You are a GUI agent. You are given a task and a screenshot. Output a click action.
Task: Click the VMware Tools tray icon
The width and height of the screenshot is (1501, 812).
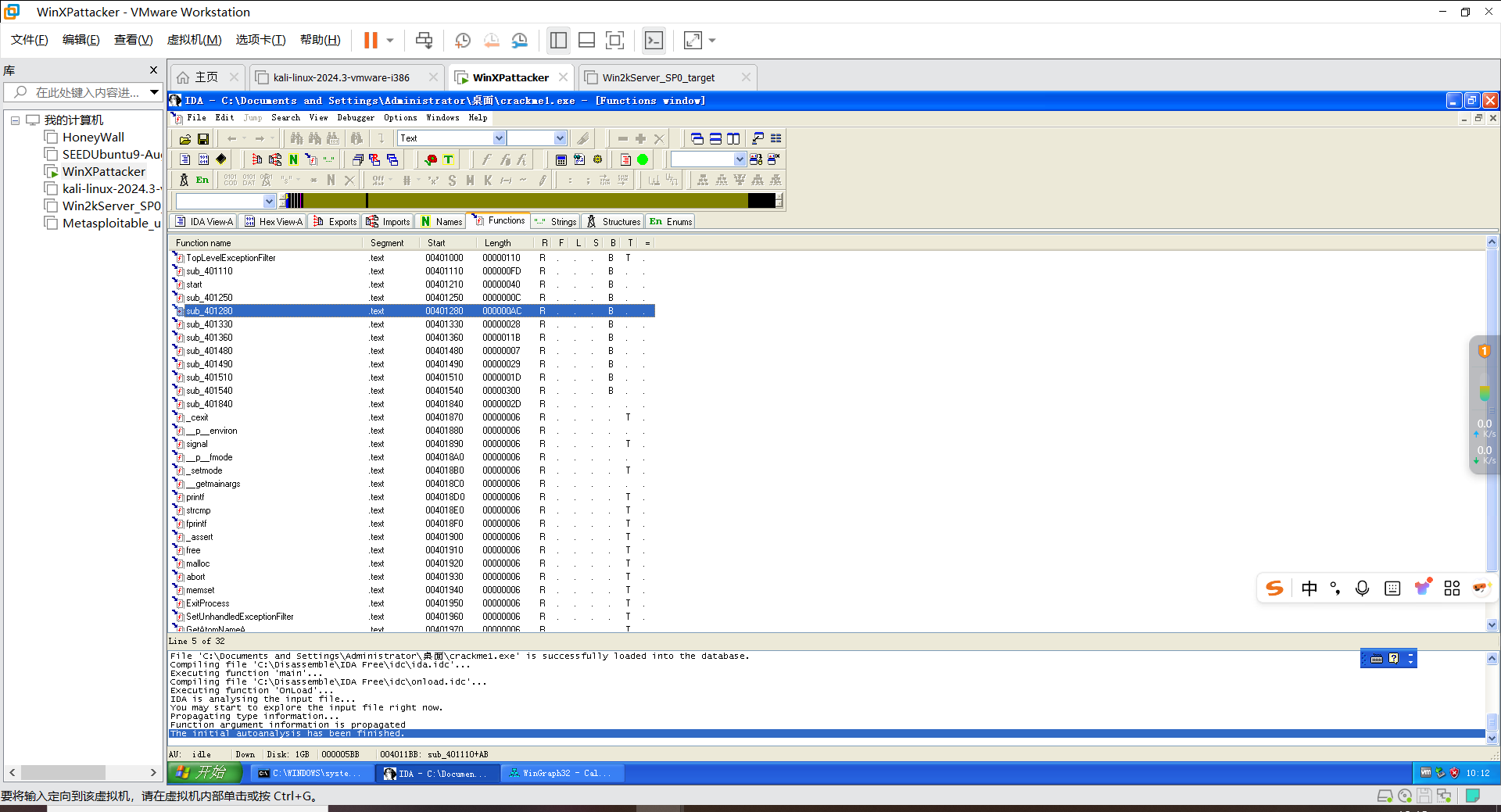pos(1427,773)
